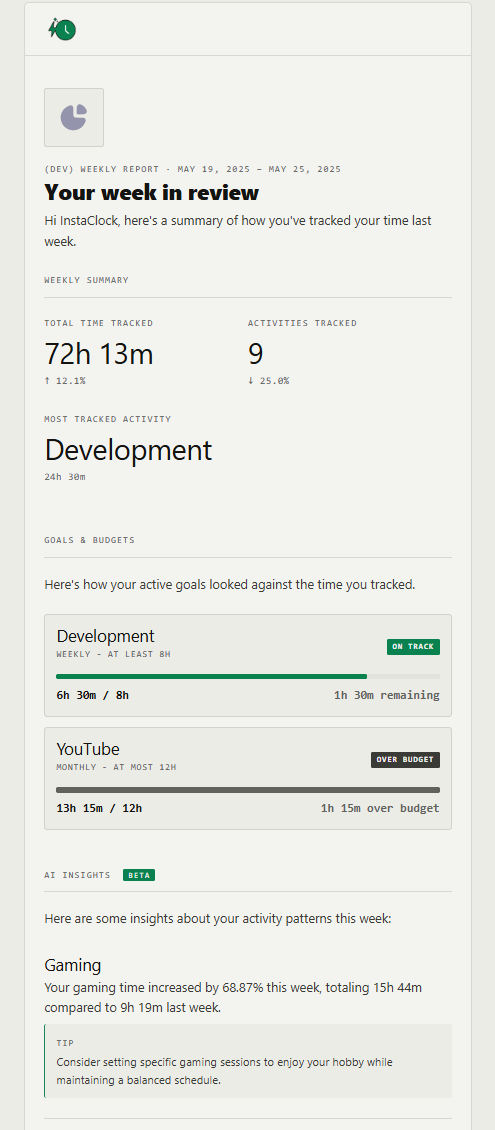The width and height of the screenshot is (495, 1130).
Task: Click the green BETA badge
Action: [x=139, y=875]
